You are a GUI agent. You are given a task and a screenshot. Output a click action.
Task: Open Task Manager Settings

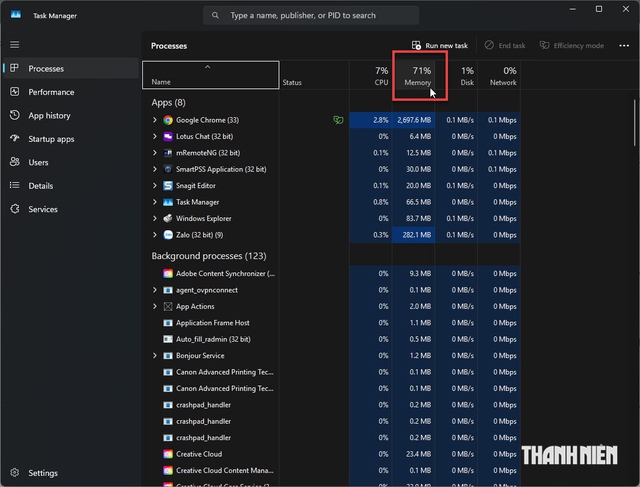pyautogui.click(x=71, y=473)
